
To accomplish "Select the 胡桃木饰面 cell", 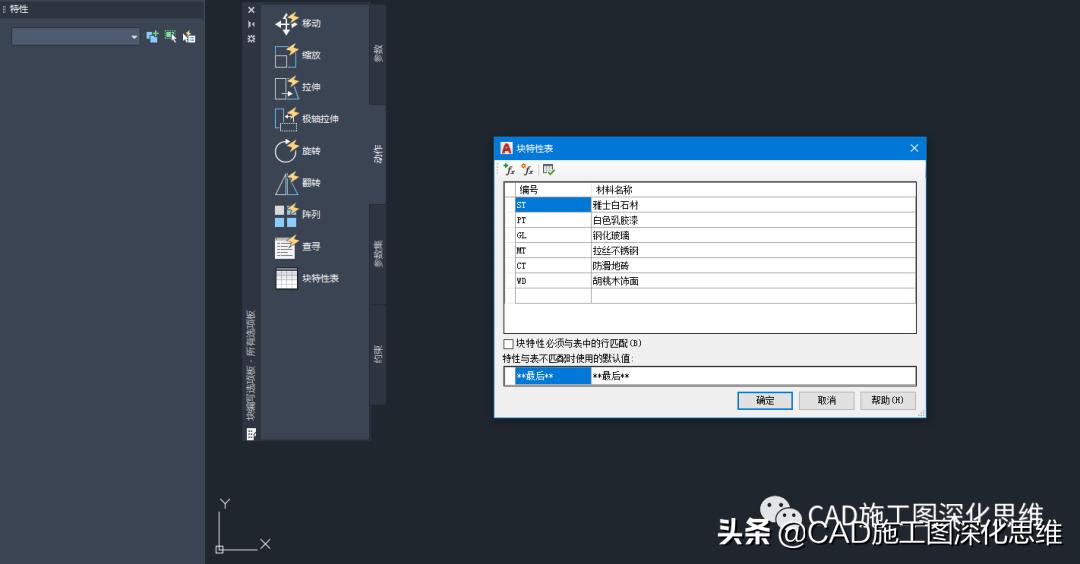I will 754,280.
